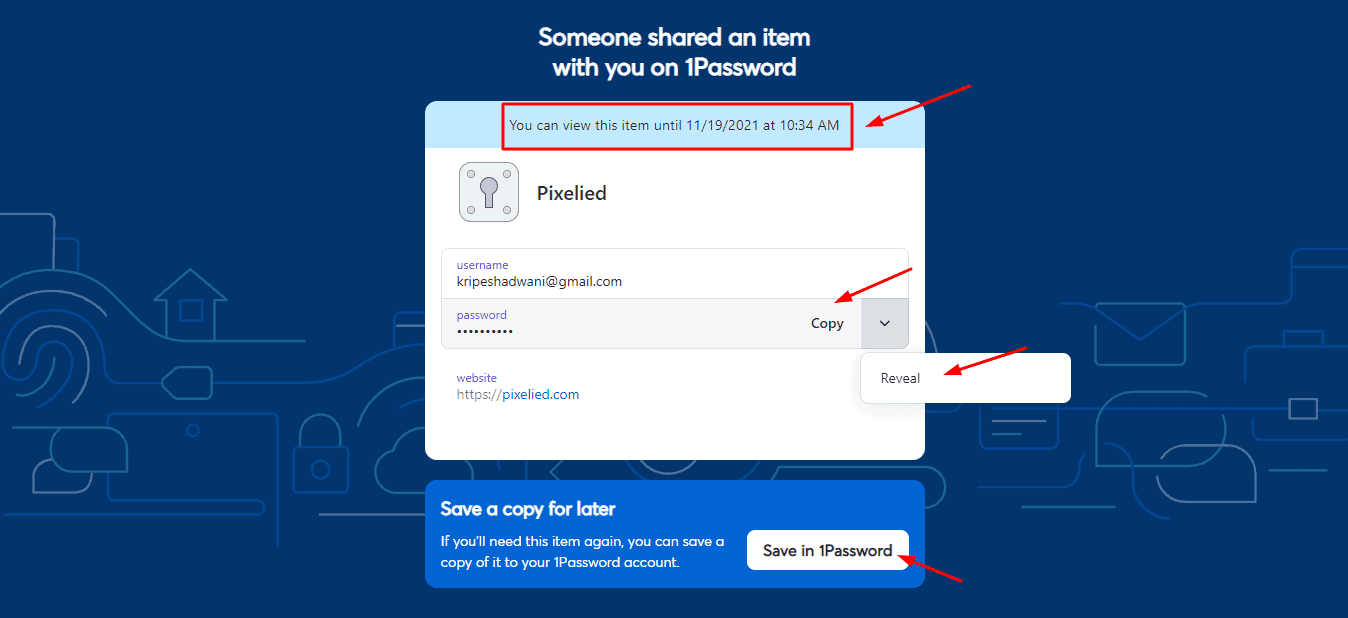The width and height of the screenshot is (1348, 618).
Task: Copy the password with the Copy button
Action: pos(827,323)
